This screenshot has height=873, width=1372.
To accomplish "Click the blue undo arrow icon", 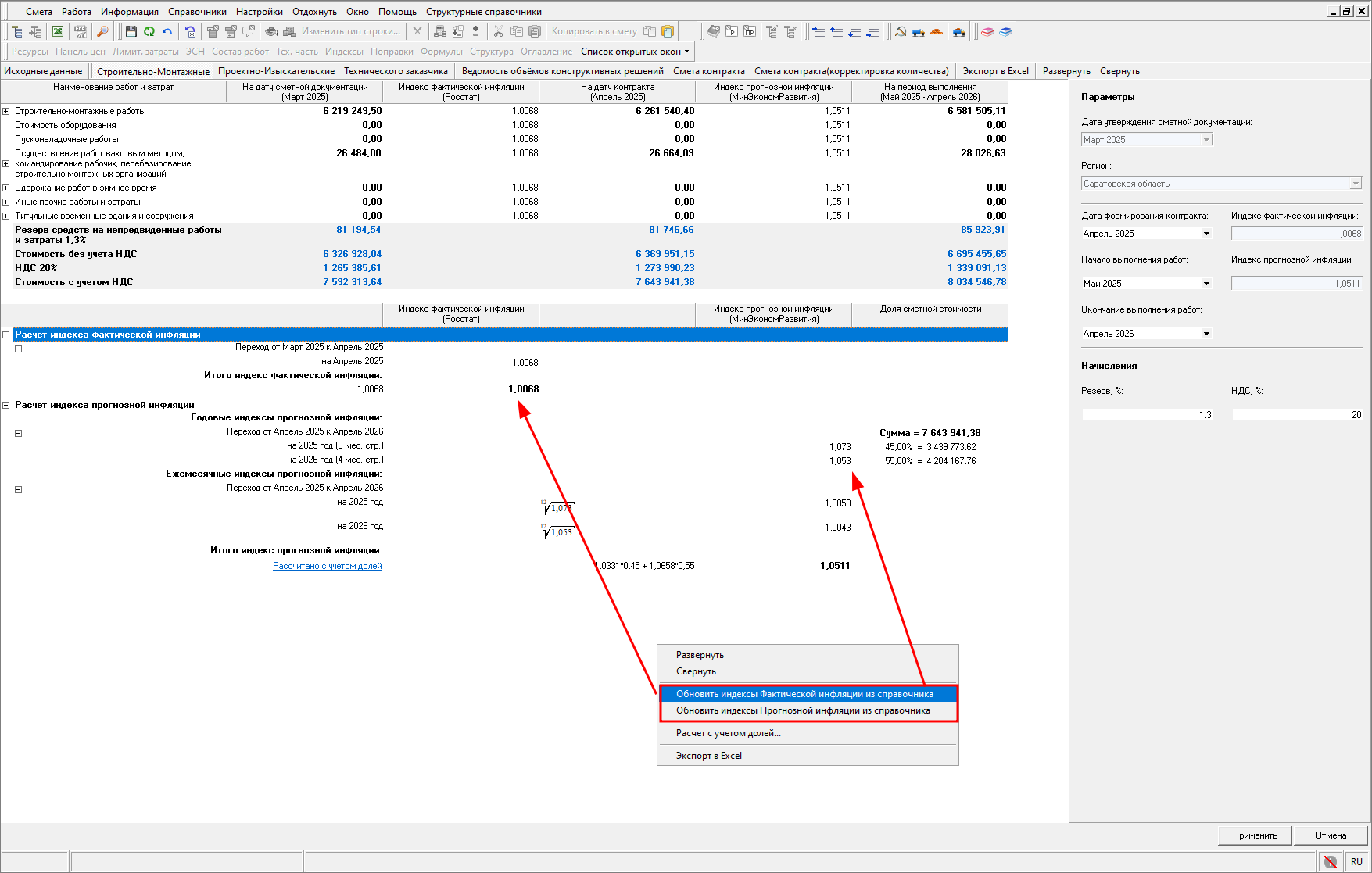I will (167, 31).
